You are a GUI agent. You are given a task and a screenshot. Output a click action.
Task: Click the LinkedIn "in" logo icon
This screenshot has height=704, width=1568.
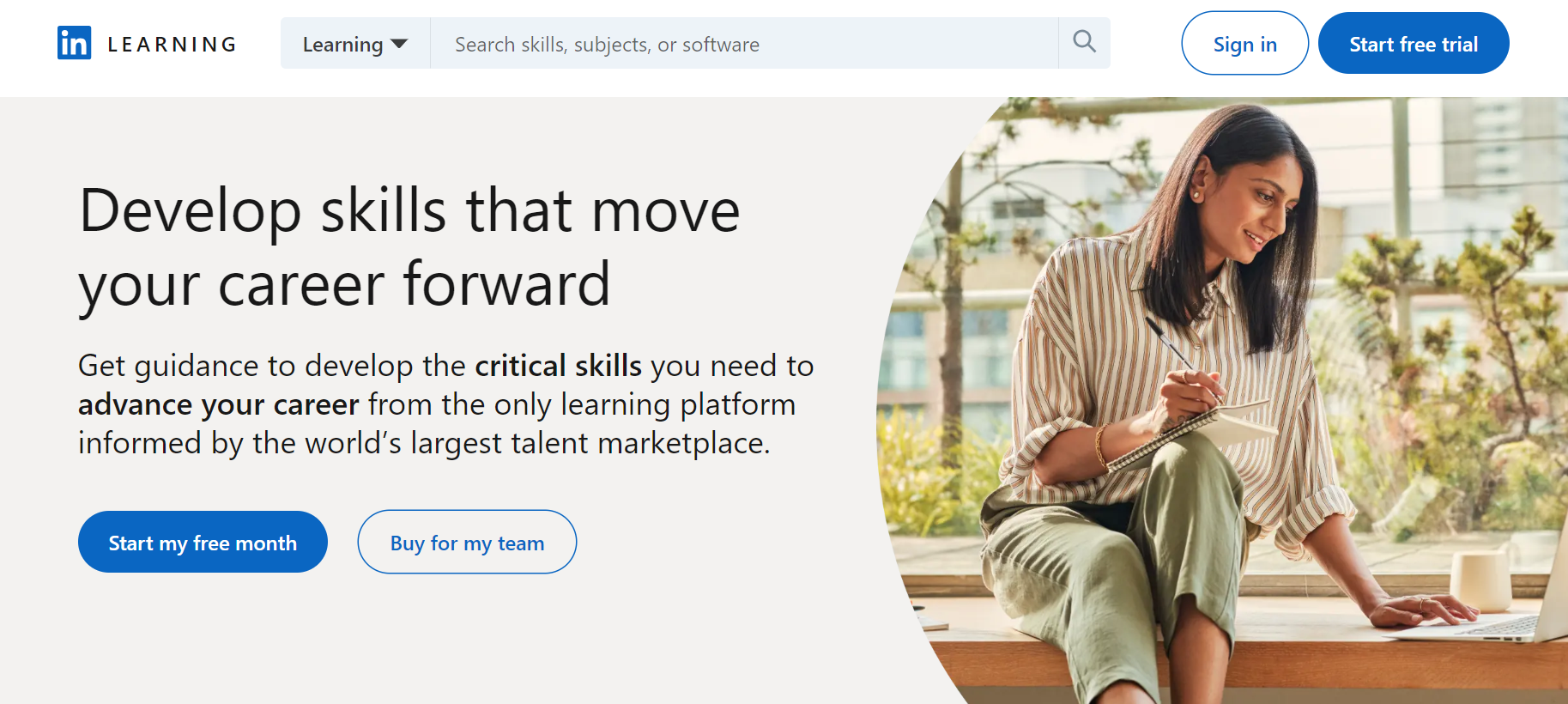(74, 43)
